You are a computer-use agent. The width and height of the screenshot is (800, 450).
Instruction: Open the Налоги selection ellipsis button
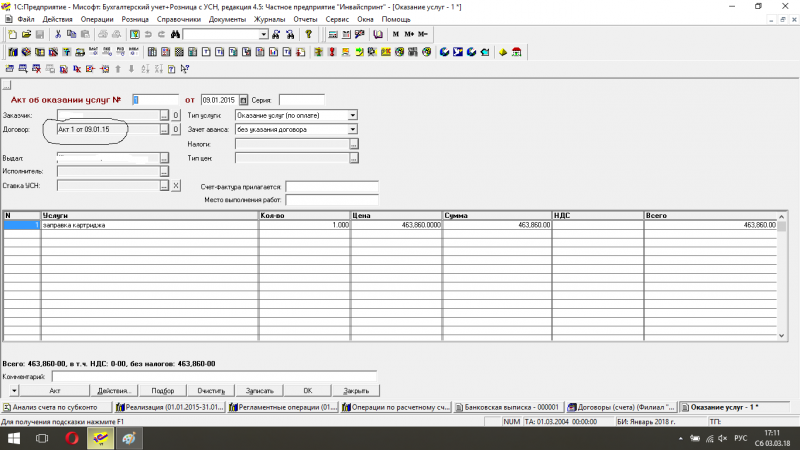354,144
